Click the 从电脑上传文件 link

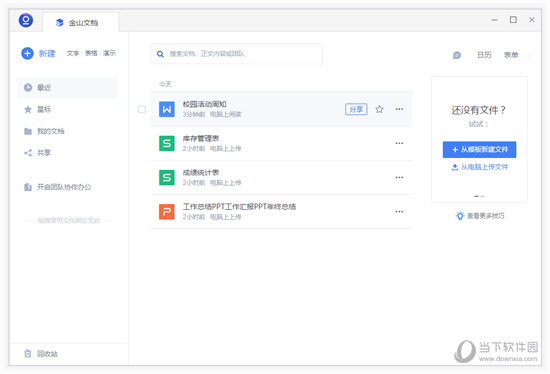(x=479, y=167)
